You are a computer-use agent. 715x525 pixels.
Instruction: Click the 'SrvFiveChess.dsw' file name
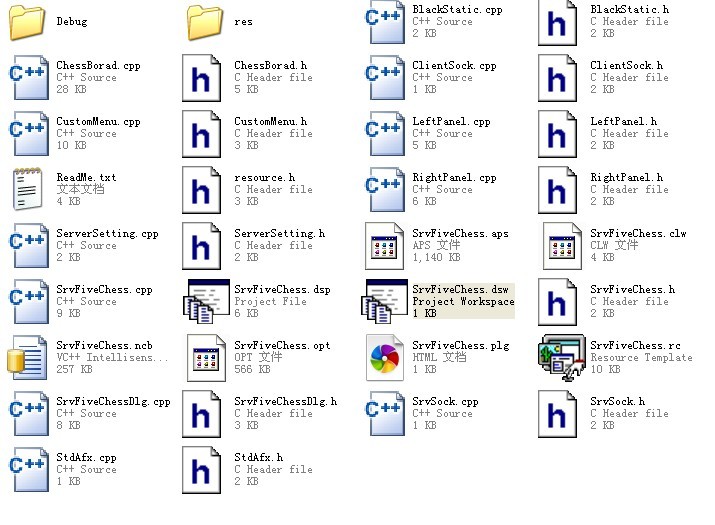(x=460, y=290)
